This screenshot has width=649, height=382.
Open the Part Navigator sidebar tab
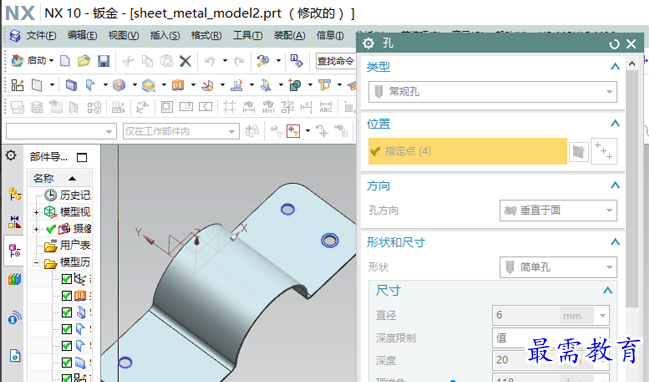(x=14, y=250)
